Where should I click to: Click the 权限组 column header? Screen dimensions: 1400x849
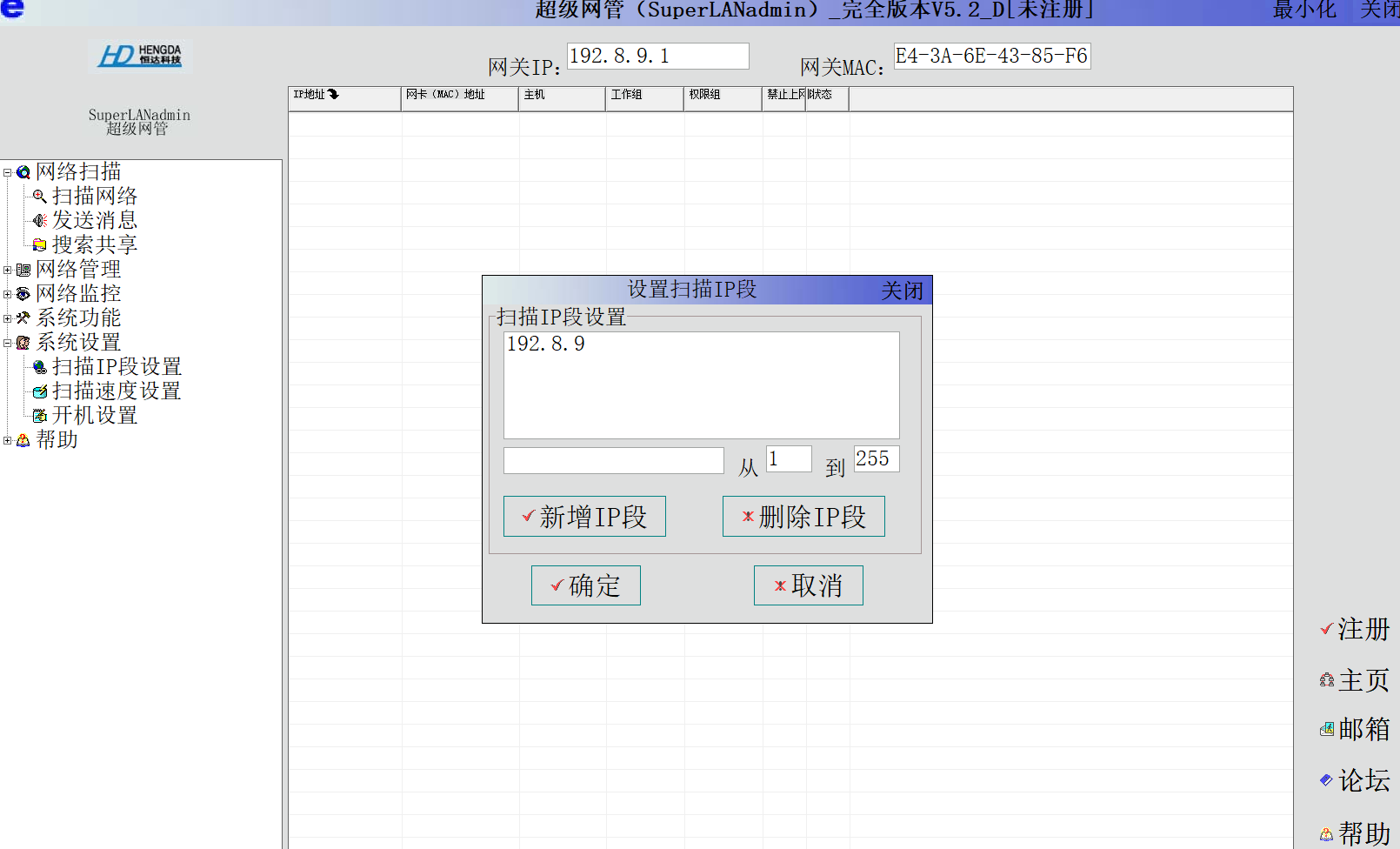pos(723,98)
